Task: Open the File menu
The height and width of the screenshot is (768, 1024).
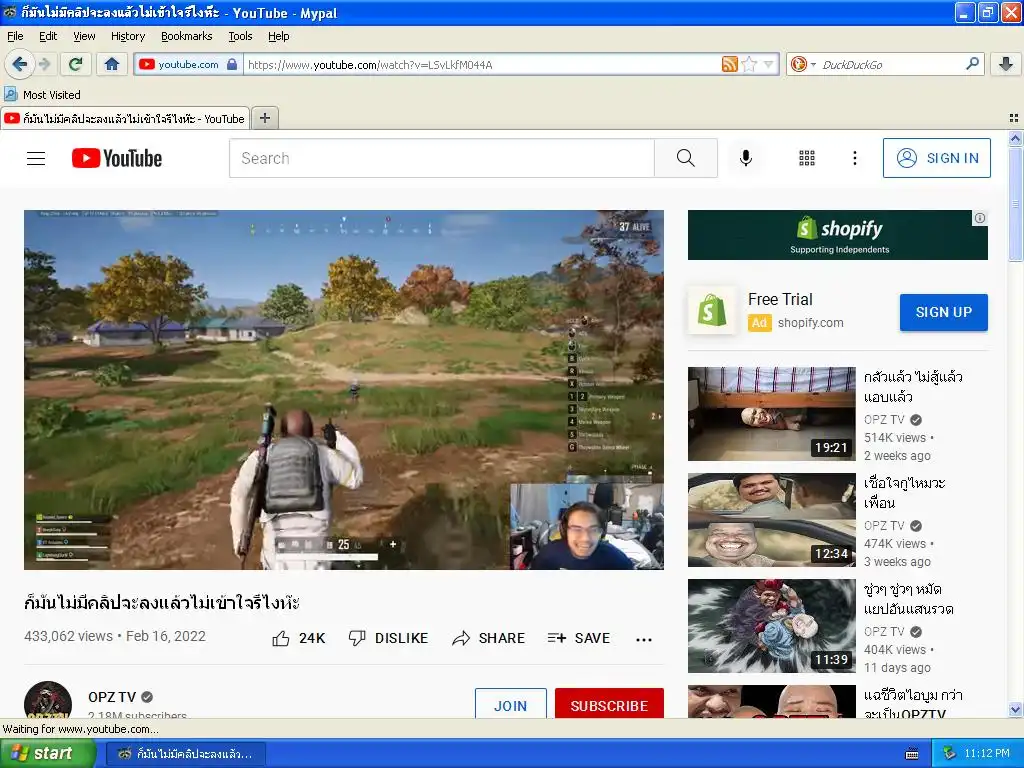Action: tap(15, 36)
